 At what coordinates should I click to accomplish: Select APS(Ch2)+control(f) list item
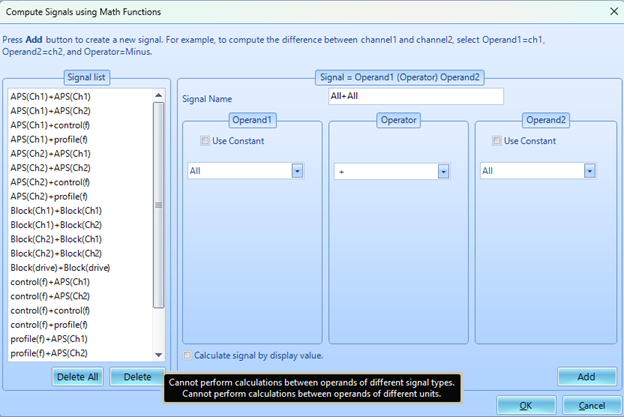[x=52, y=182]
